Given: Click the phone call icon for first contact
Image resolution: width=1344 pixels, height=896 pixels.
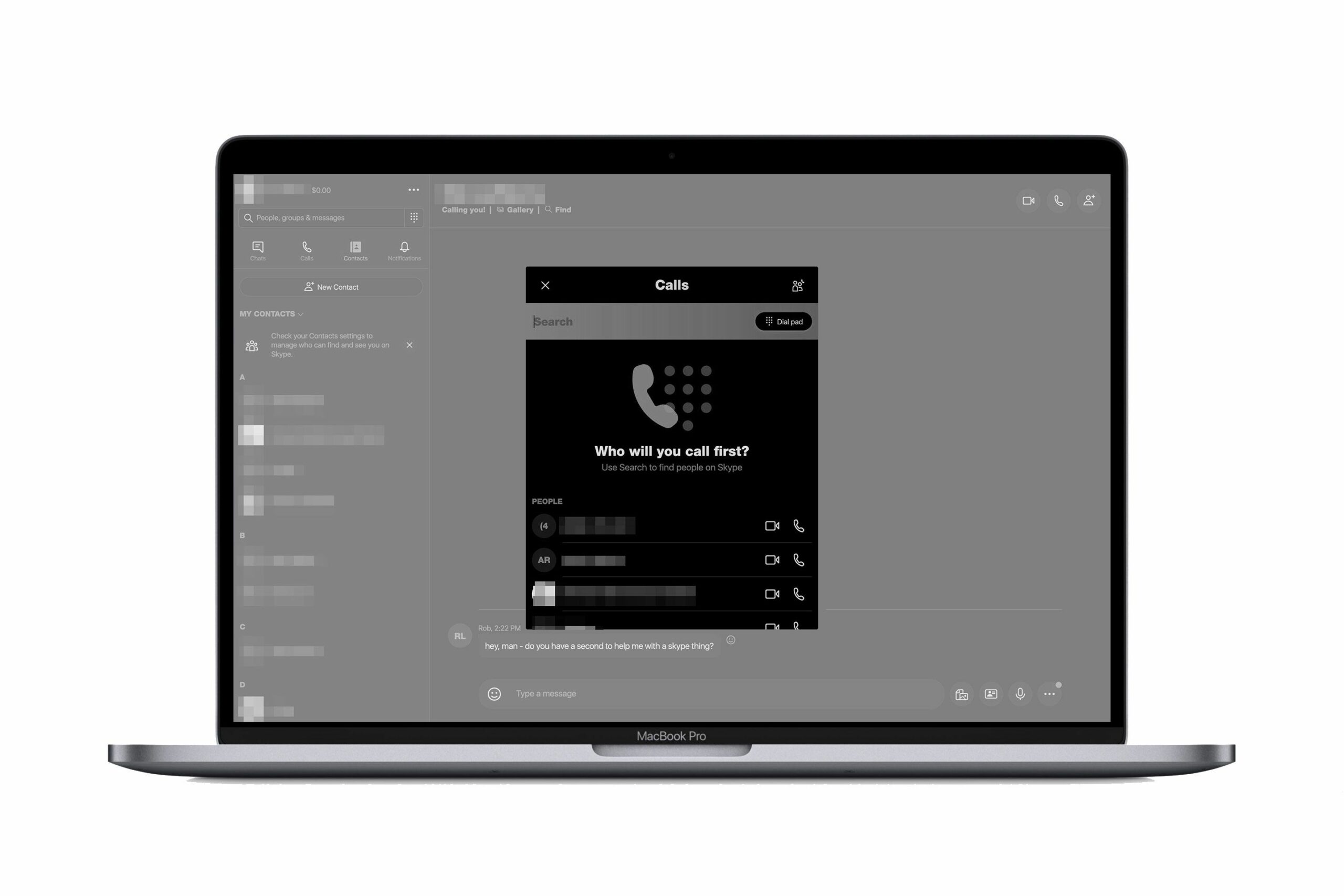Looking at the screenshot, I should click(x=800, y=525).
